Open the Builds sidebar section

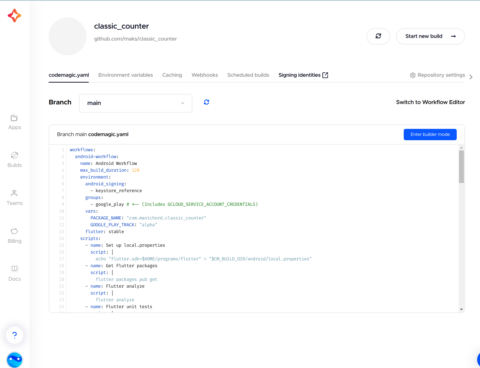pos(14,160)
